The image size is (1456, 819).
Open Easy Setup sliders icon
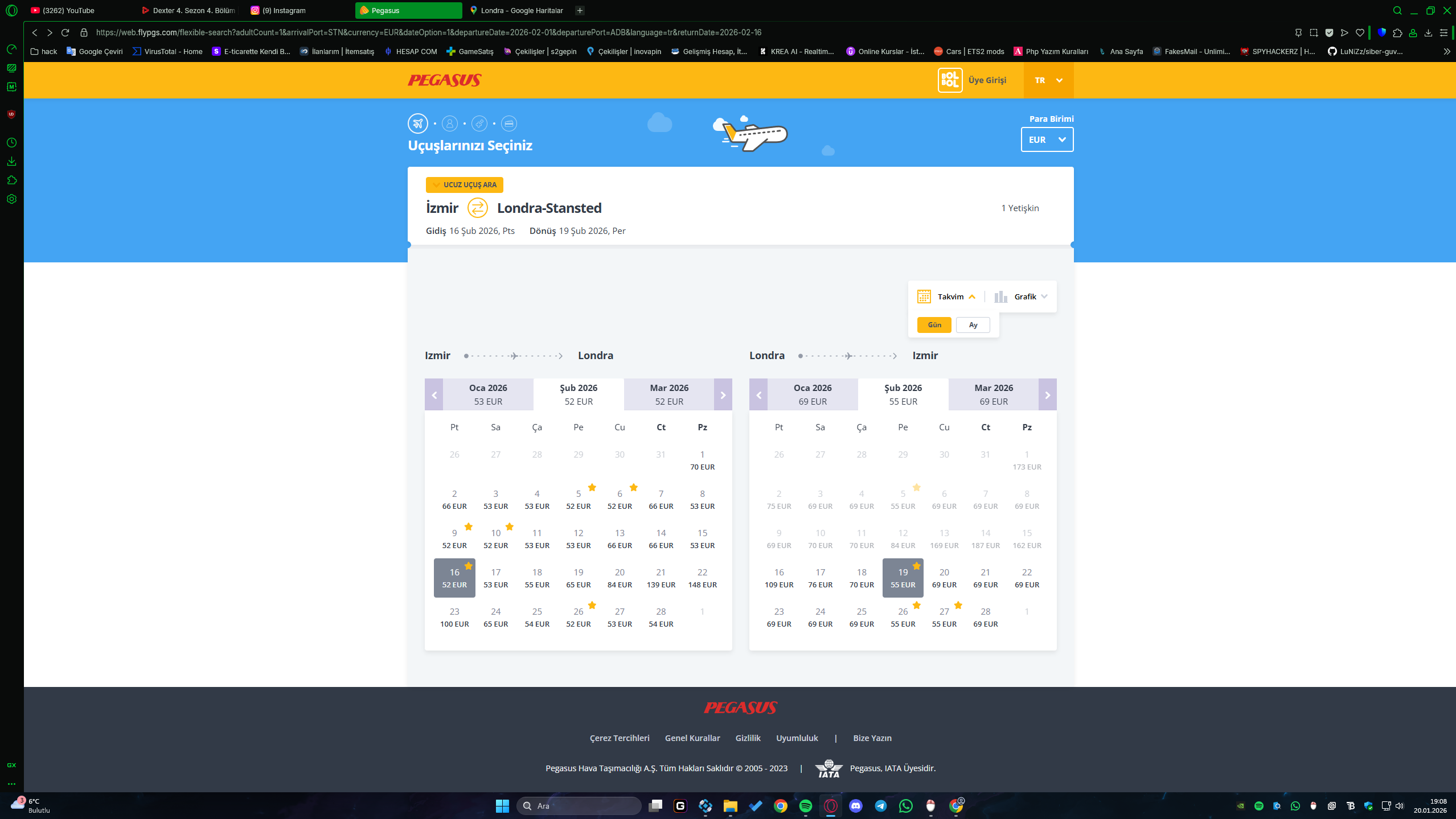tap(1443, 32)
